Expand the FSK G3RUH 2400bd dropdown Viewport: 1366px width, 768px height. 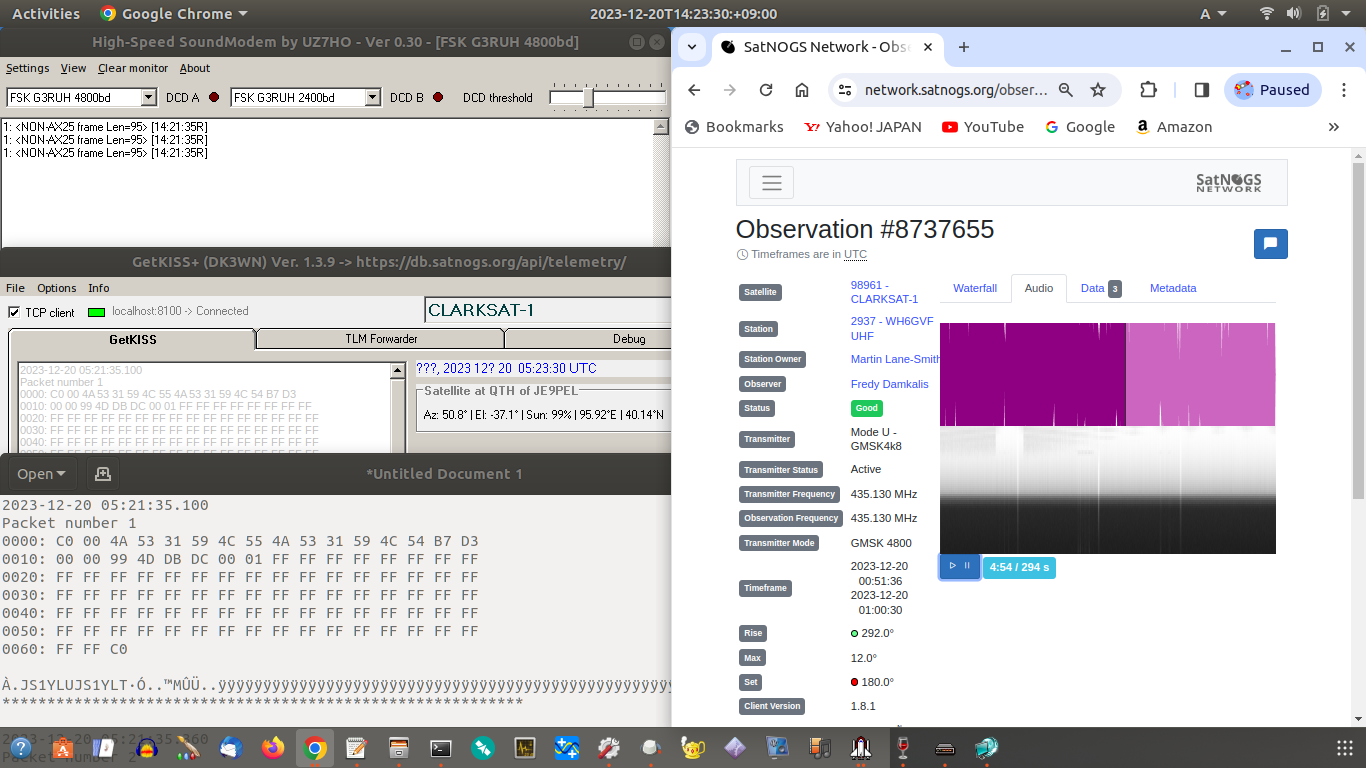click(373, 98)
